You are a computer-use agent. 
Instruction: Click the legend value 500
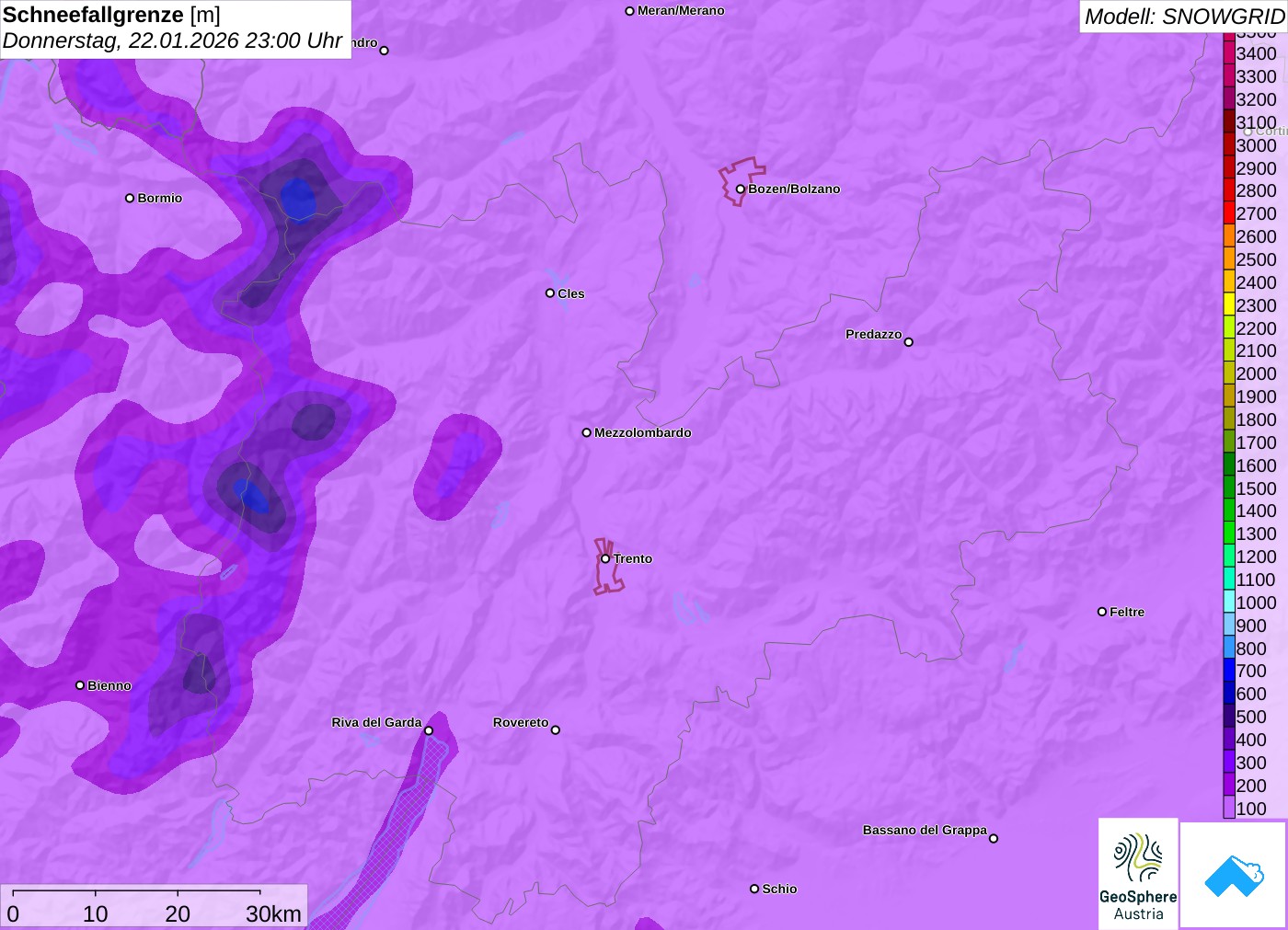1251,718
